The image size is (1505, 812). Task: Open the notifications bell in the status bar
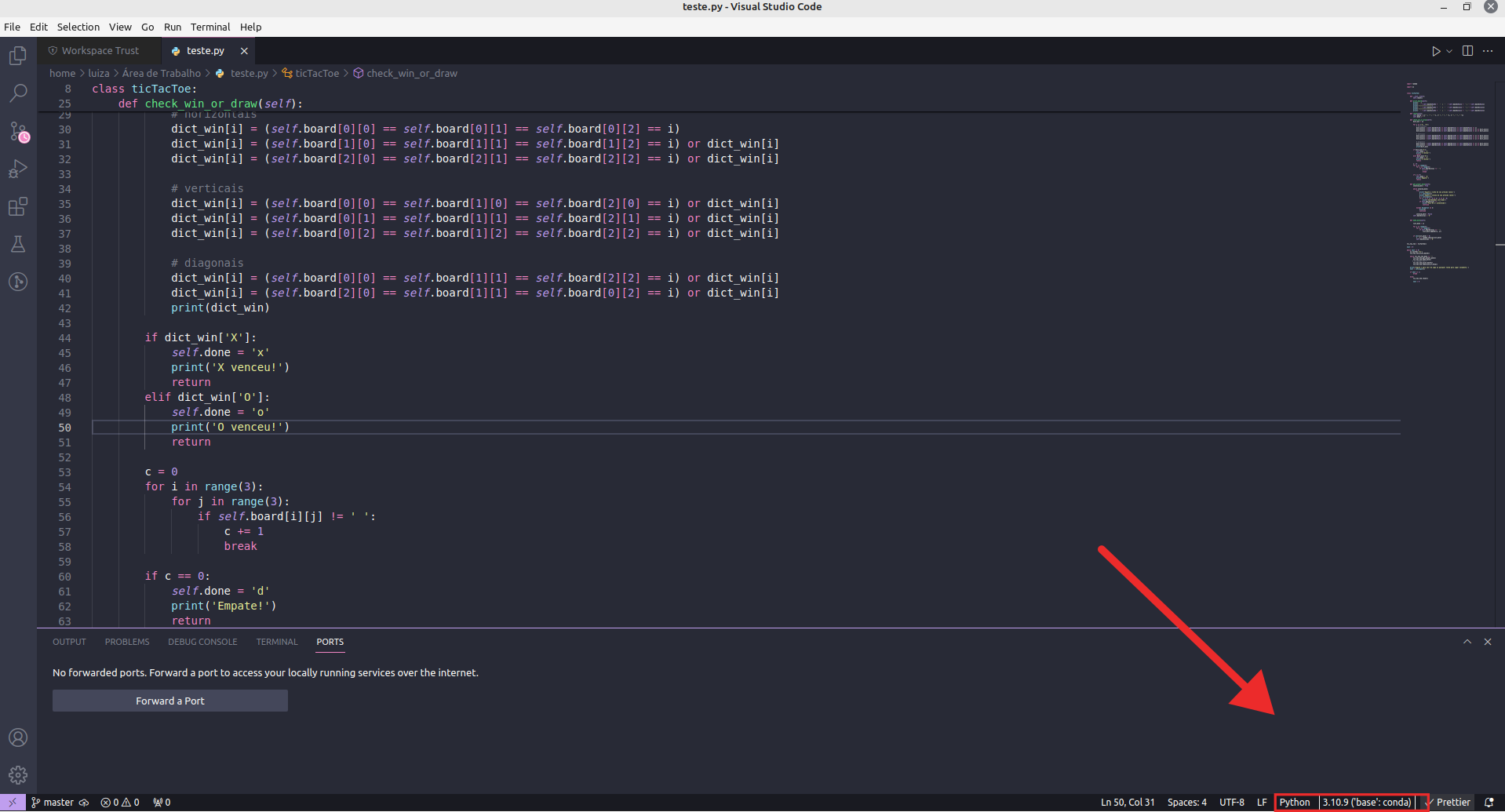point(1489,802)
